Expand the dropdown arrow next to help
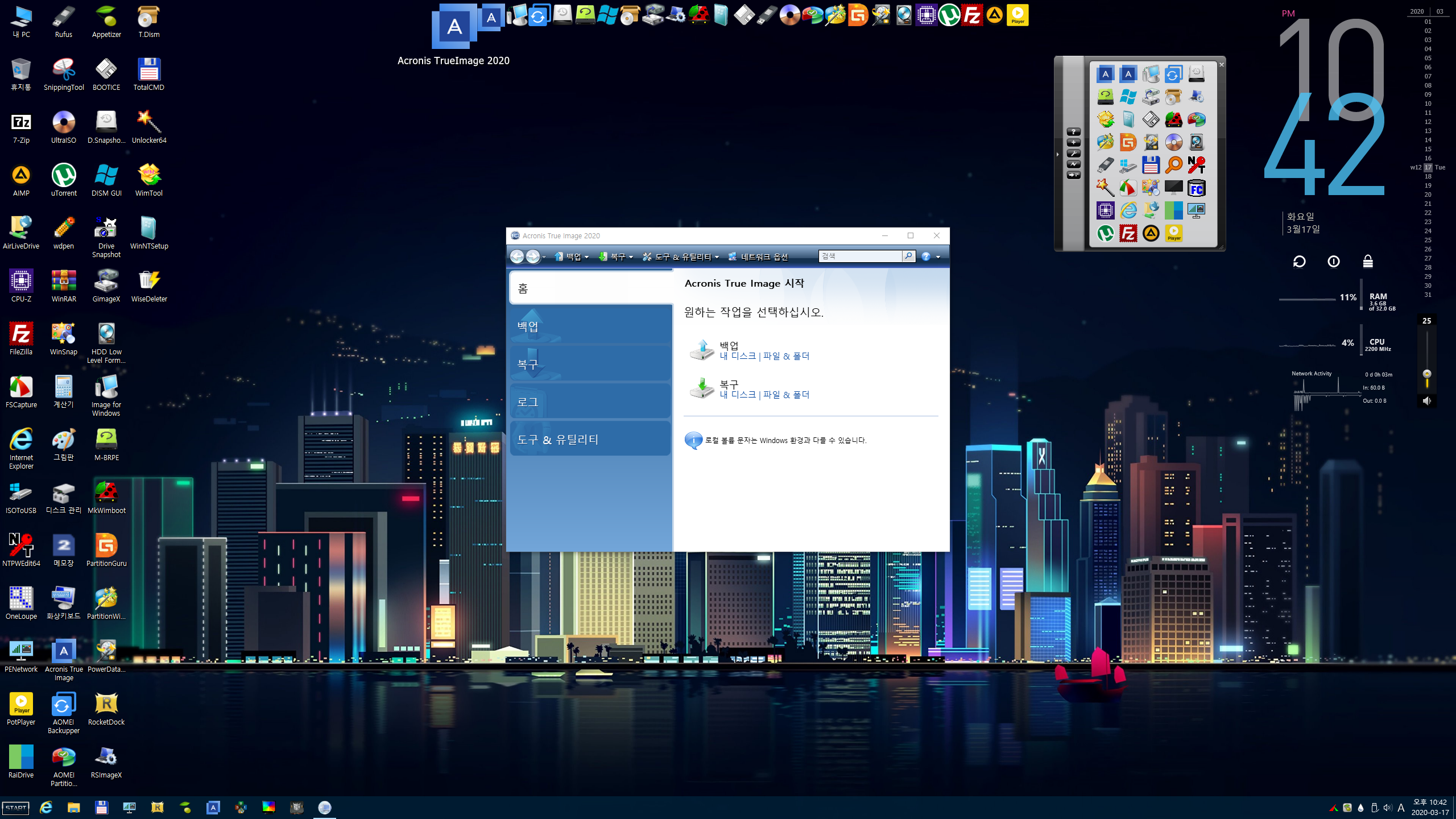Viewport: 1456px width, 819px height. pos(938,257)
